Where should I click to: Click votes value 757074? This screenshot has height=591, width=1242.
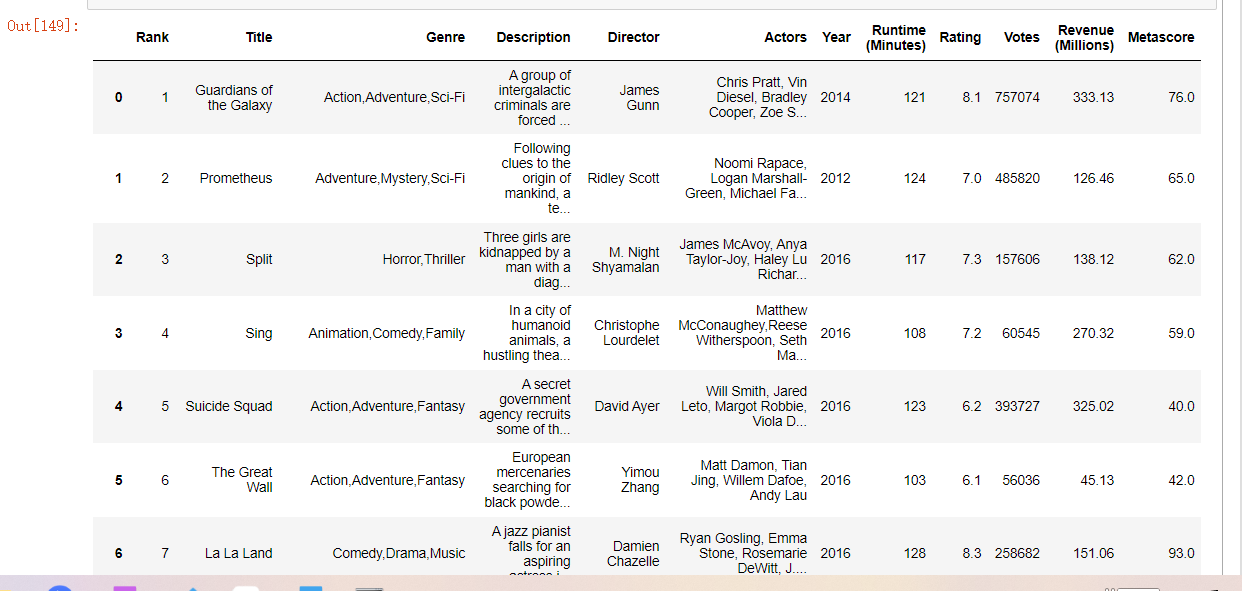pos(1017,97)
